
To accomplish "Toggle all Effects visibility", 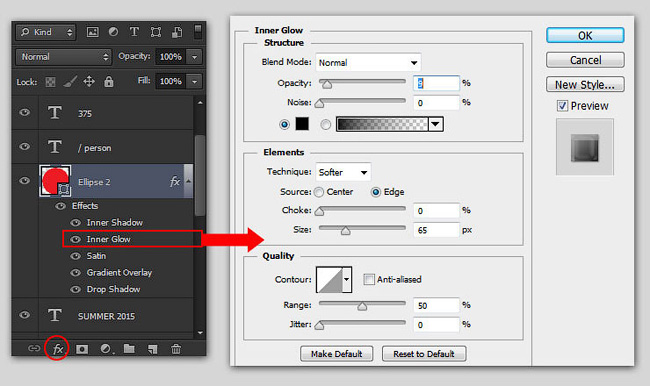I will pyautogui.click(x=61, y=206).
